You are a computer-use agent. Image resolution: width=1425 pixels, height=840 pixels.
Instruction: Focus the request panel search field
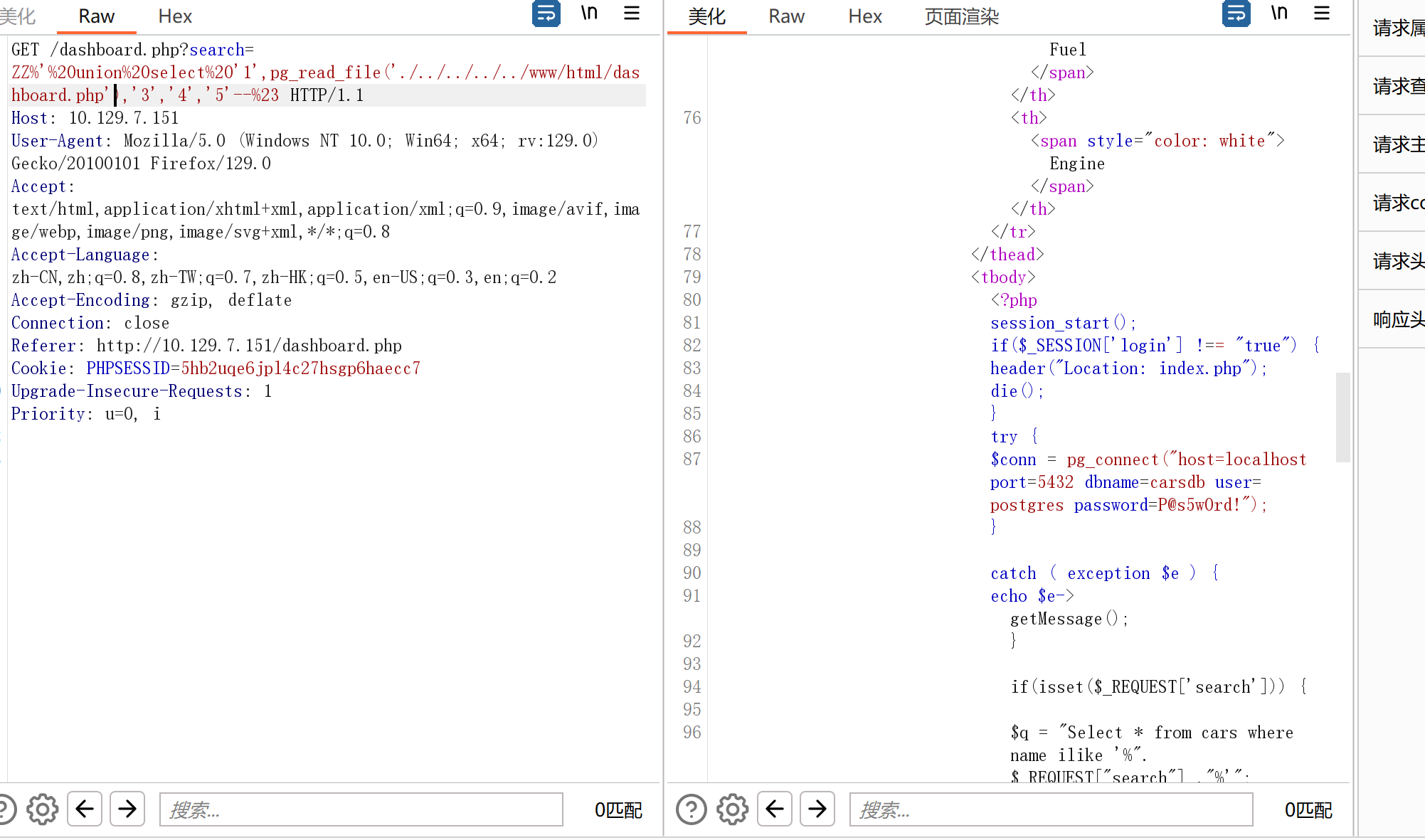click(361, 809)
